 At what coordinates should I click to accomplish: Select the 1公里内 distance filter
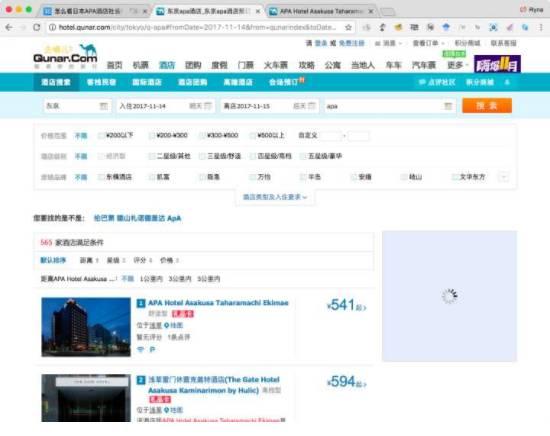151,279
